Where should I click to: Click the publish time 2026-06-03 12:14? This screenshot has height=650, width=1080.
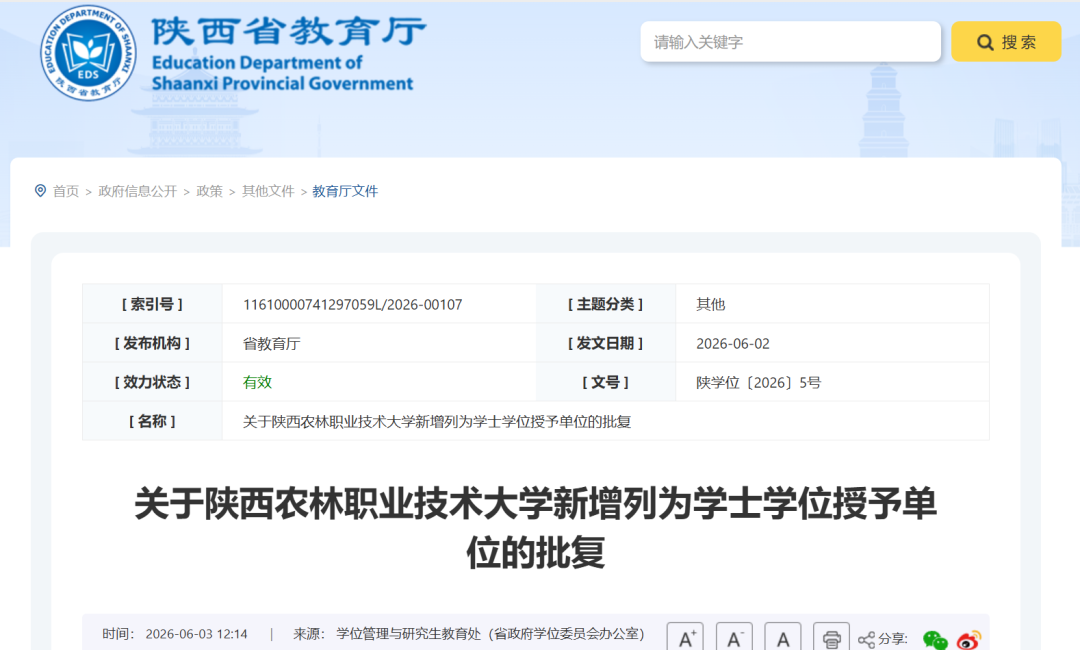click(x=196, y=634)
